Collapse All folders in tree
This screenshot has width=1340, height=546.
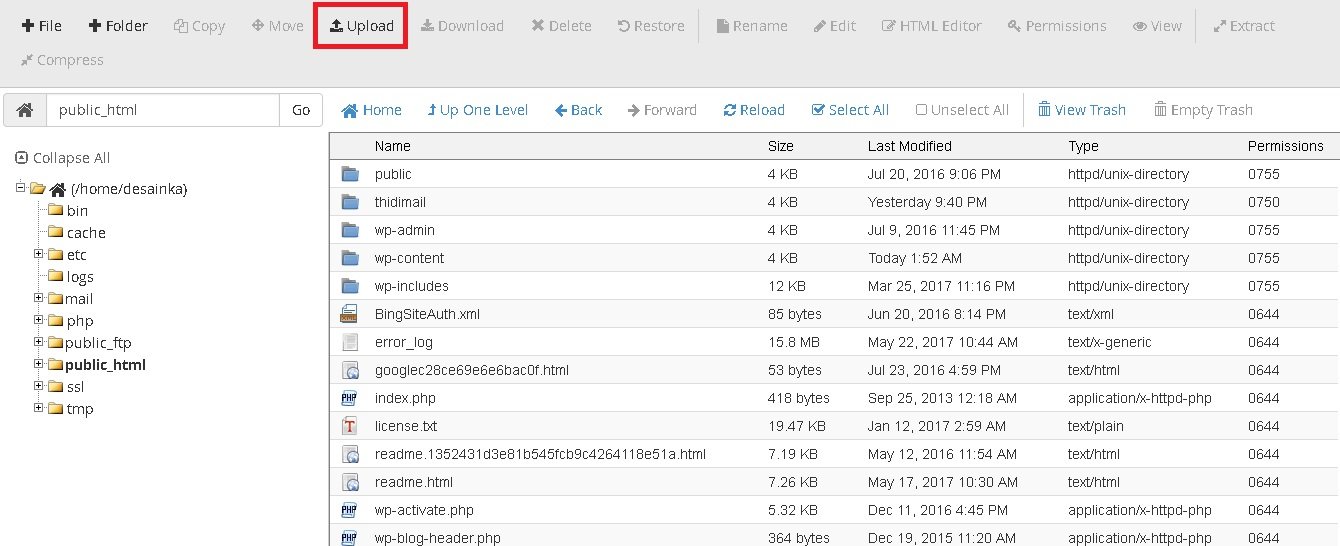click(x=63, y=158)
